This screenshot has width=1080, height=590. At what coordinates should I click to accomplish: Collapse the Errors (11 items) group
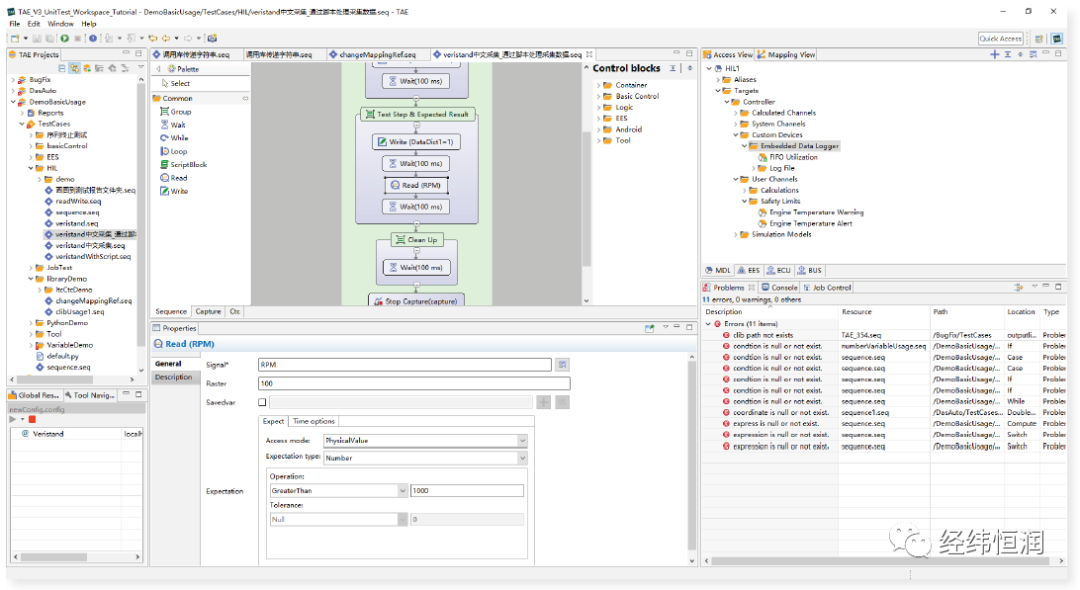point(708,324)
